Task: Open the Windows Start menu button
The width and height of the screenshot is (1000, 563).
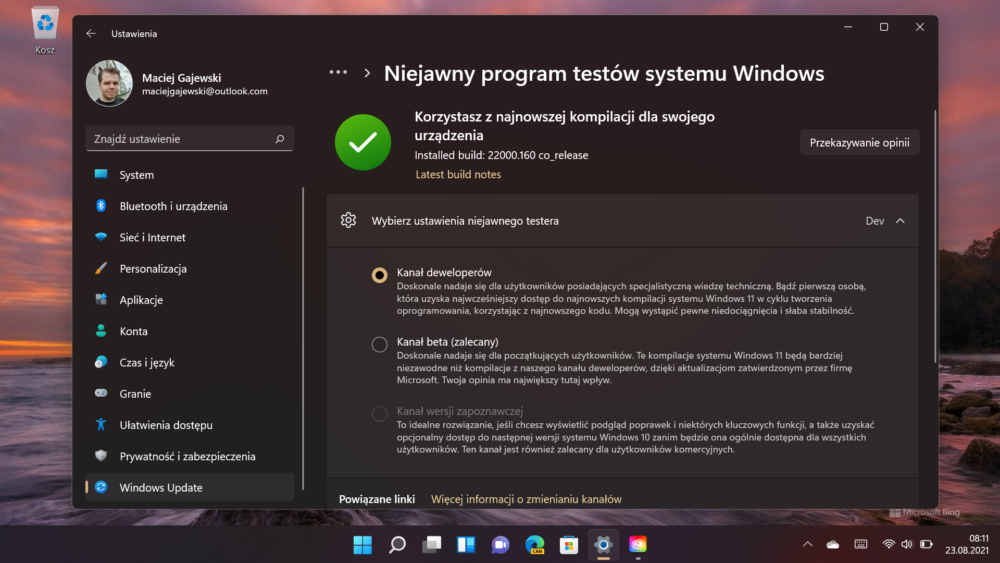Action: [362, 545]
